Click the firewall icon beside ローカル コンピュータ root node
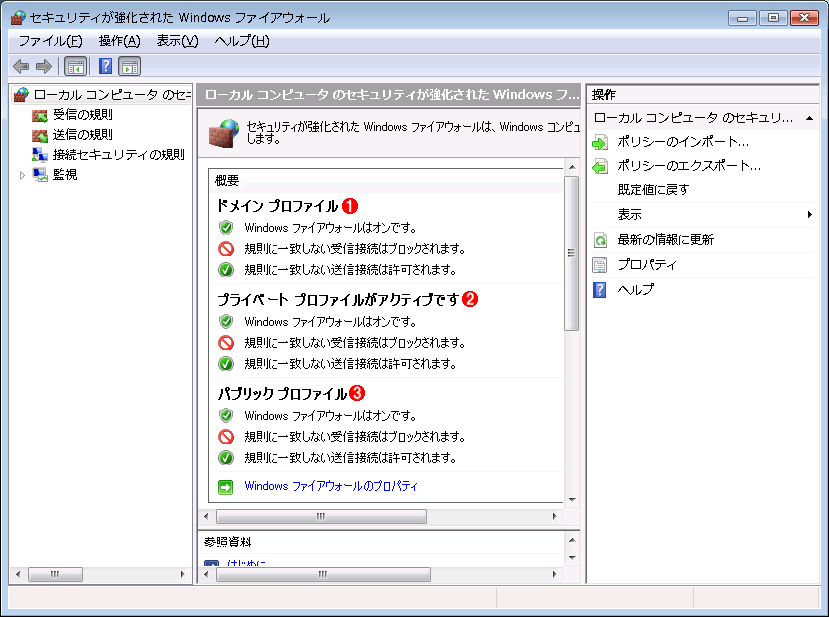The height and width of the screenshot is (617, 829). coord(21,95)
